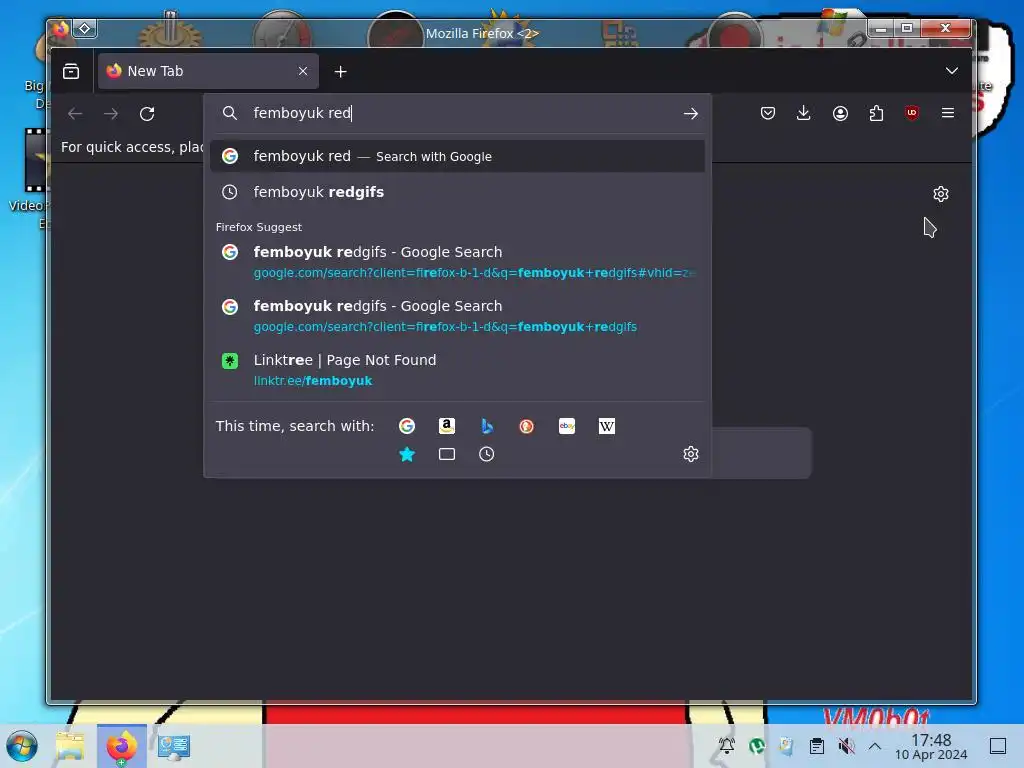Search this time with Amazon
This screenshot has height=768, width=1024.
click(447, 426)
